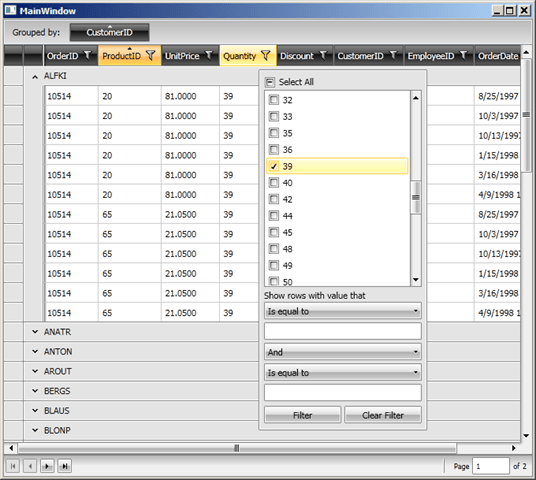Viewport: 536px width, 480px height.
Task: Click the first filter value text field
Action: [343, 331]
